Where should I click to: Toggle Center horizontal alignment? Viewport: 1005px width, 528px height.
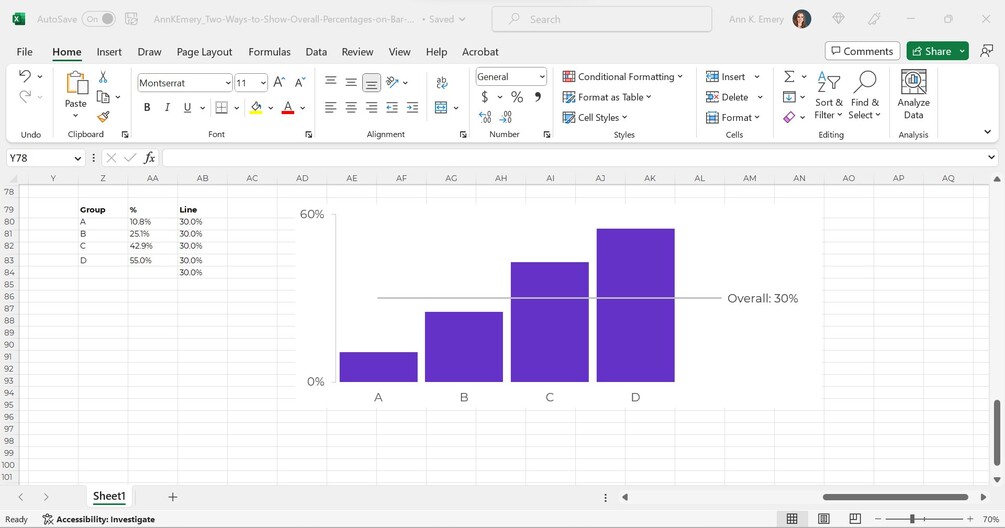click(351, 107)
